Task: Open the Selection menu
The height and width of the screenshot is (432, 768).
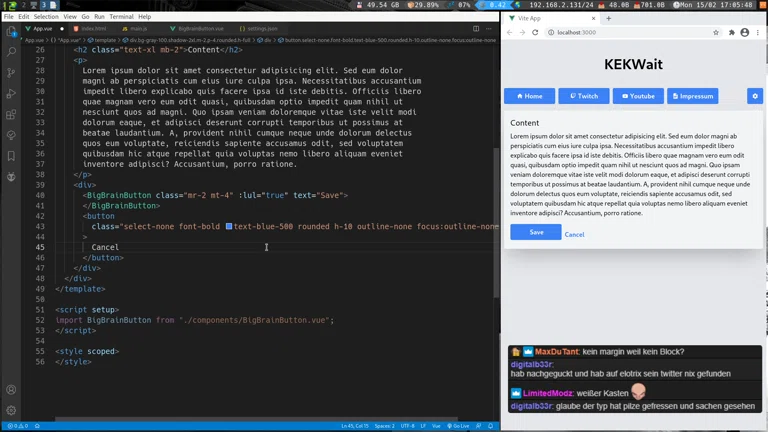Action: click(x=46, y=17)
